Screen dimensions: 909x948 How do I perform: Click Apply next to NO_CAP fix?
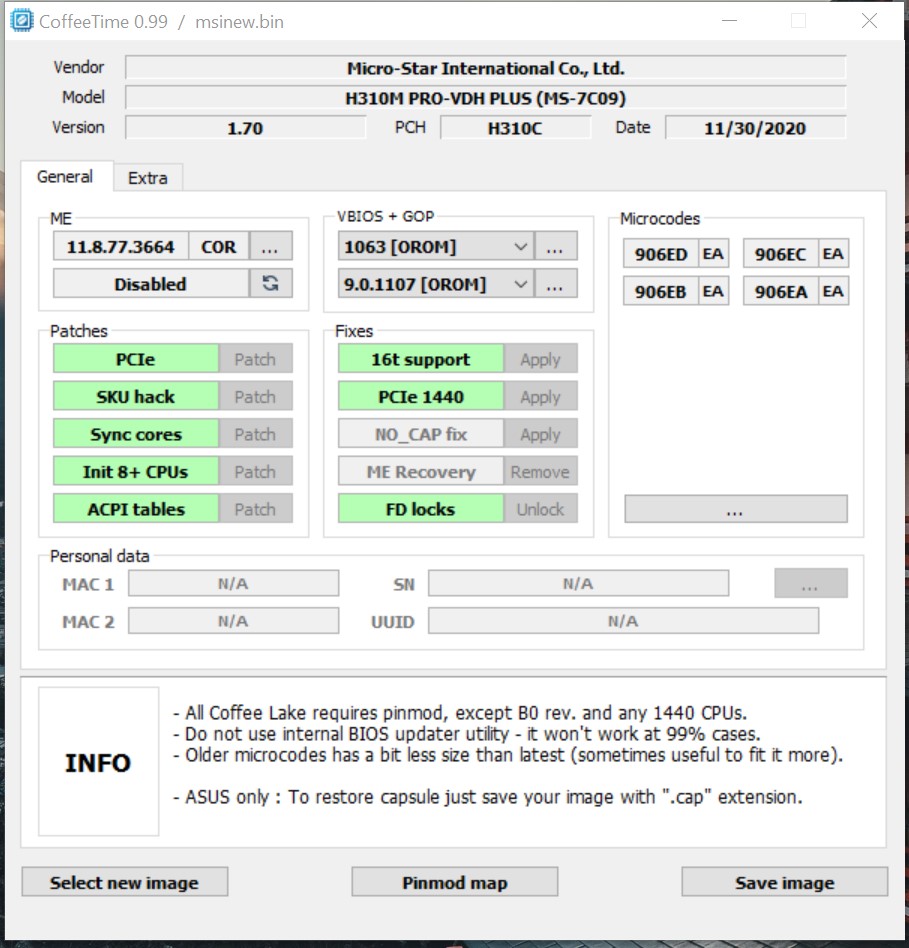(x=540, y=434)
